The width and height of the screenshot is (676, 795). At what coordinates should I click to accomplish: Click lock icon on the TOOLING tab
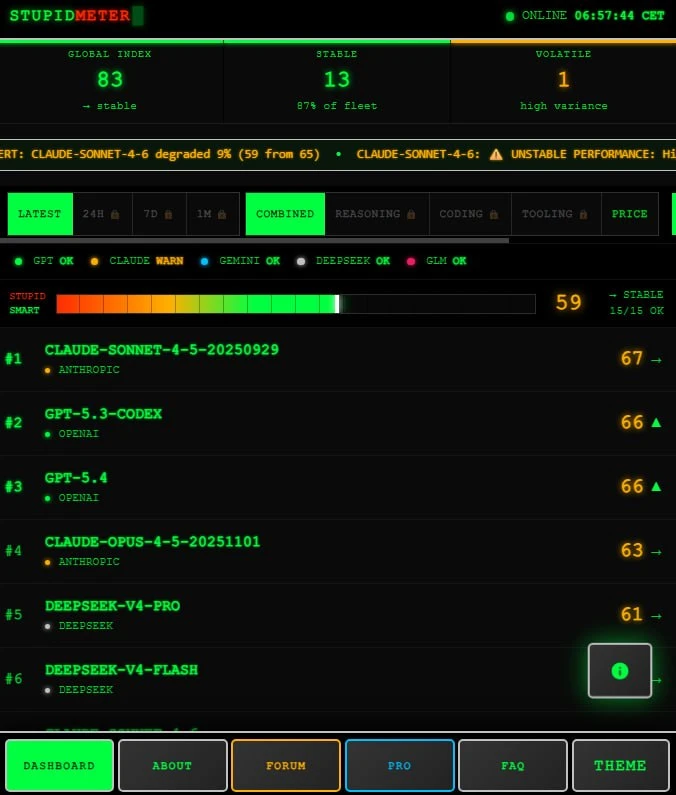click(x=583, y=214)
